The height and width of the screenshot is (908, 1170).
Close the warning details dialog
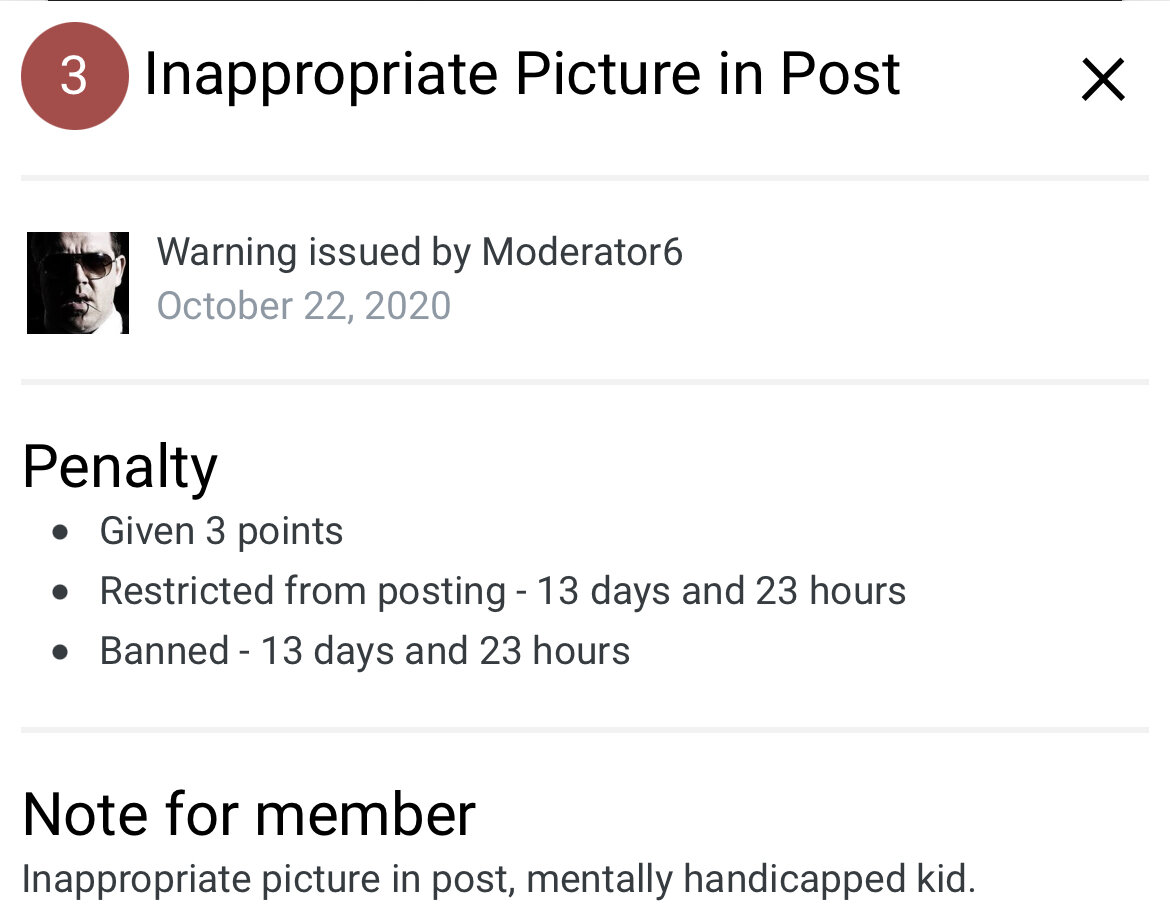[1103, 80]
